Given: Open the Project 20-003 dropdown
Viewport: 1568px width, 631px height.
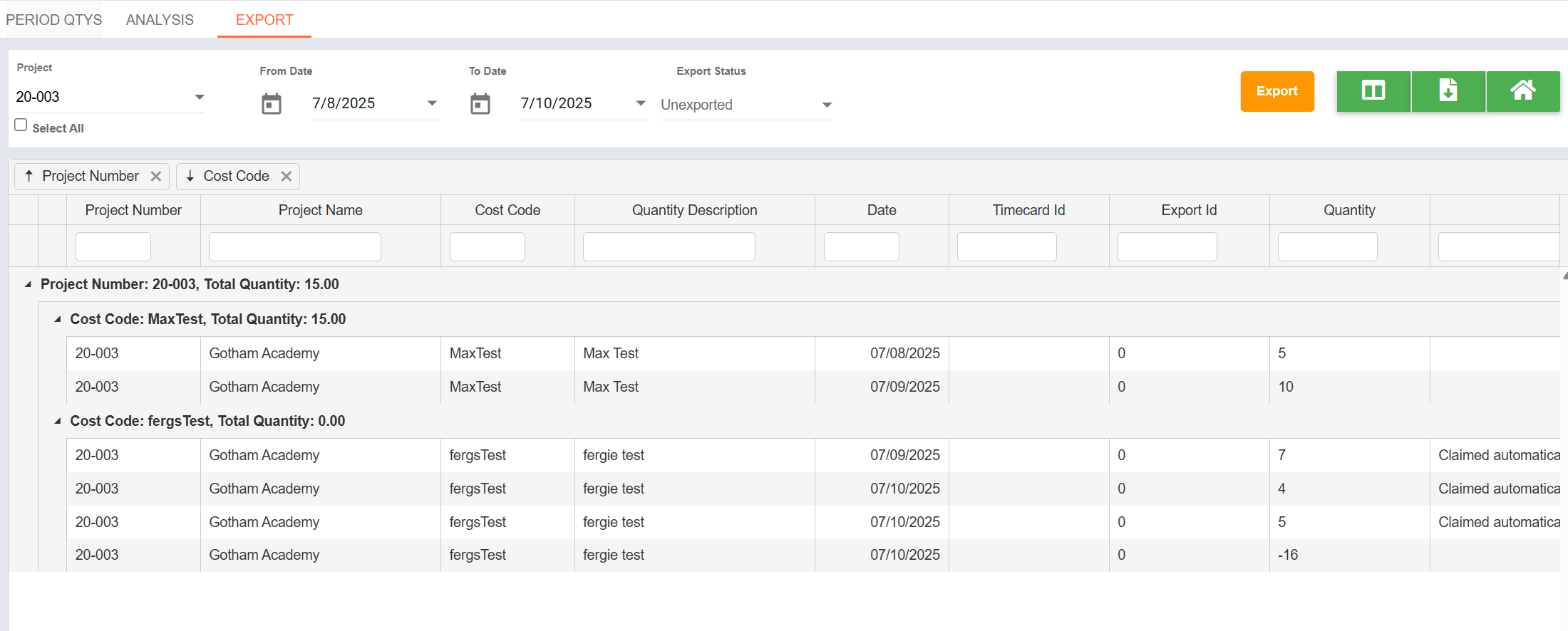Looking at the screenshot, I should click(x=110, y=97).
